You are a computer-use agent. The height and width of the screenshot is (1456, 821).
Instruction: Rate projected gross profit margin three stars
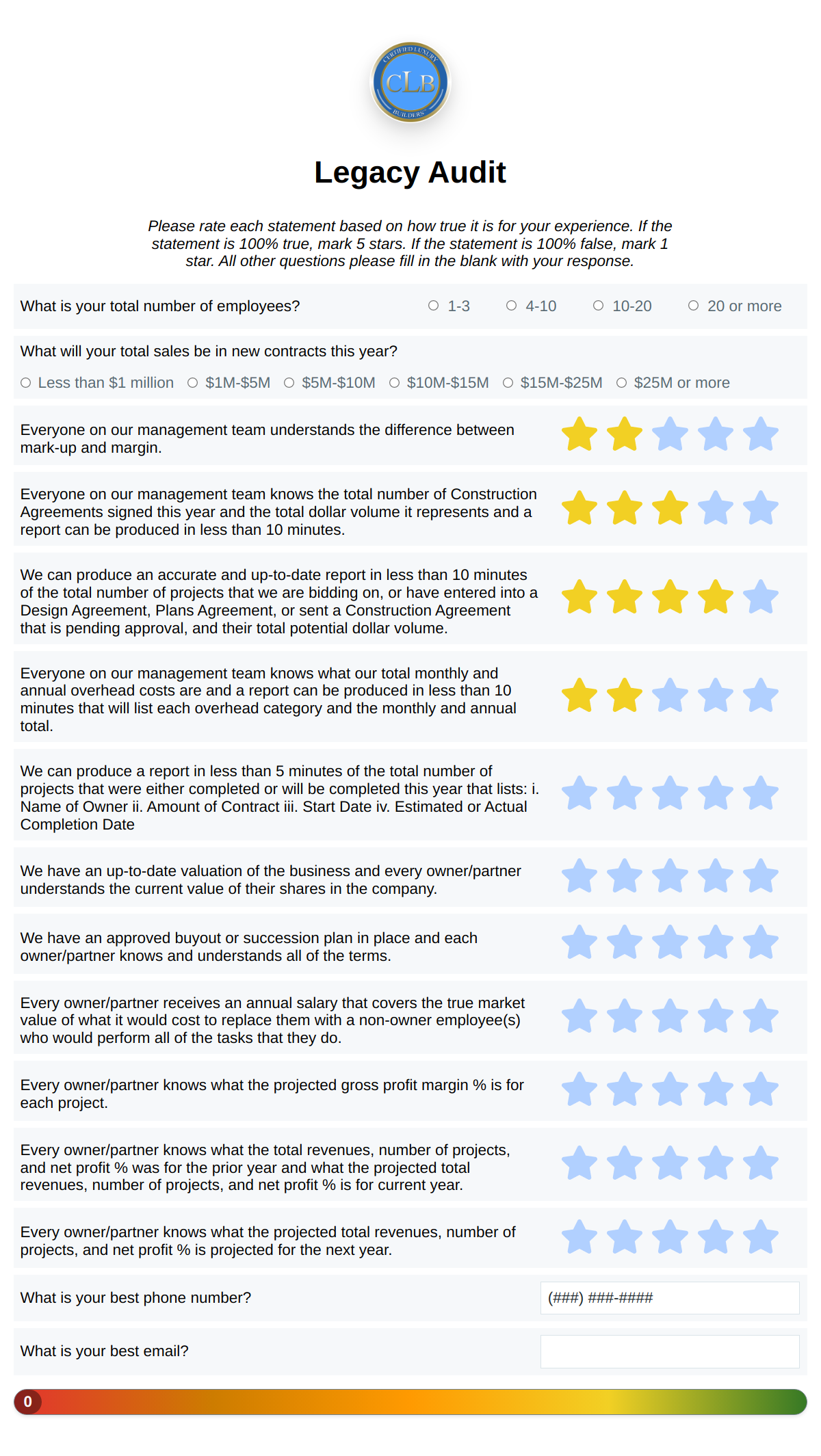point(670,1089)
